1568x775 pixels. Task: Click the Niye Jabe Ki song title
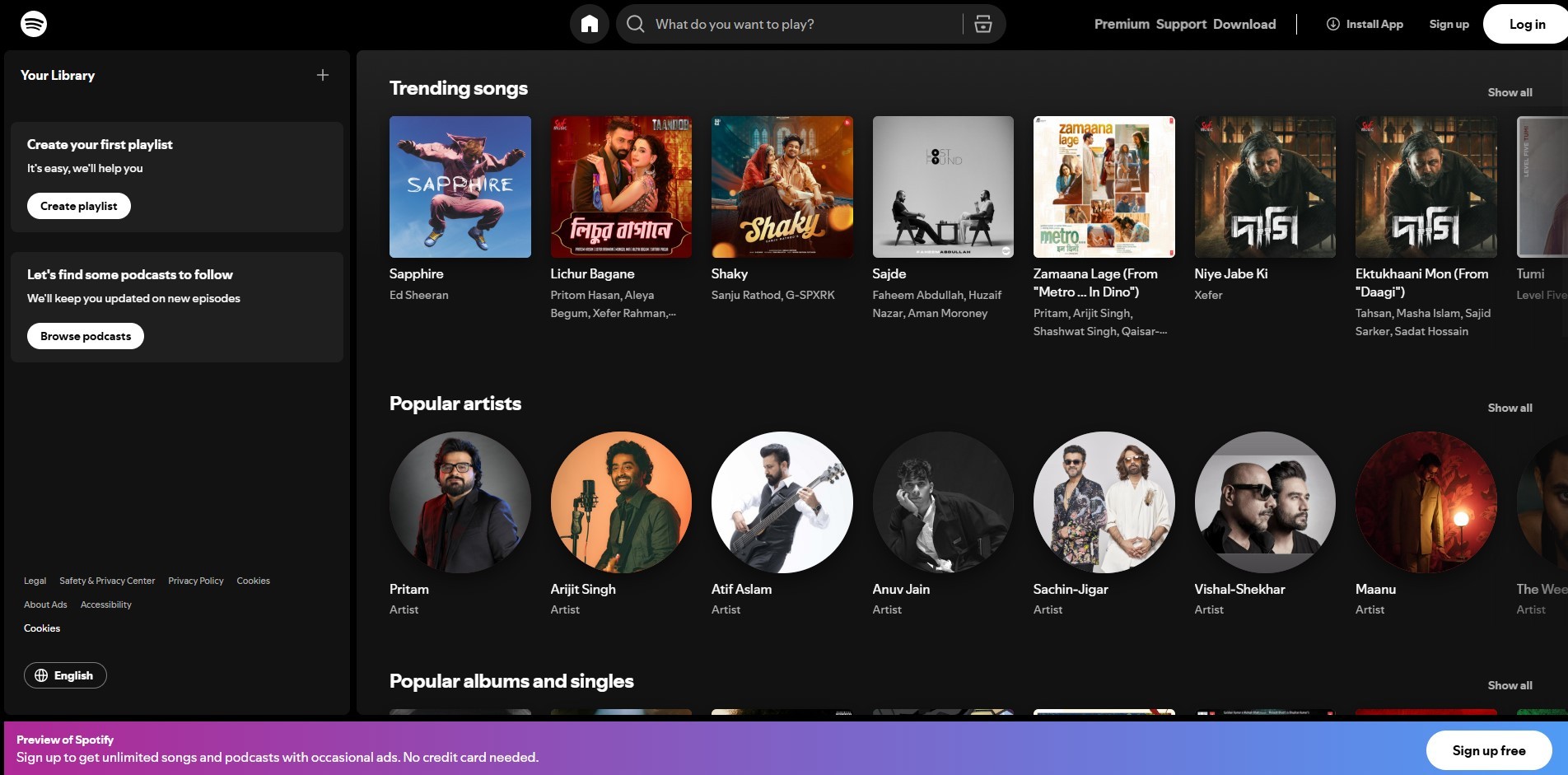[1231, 273]
